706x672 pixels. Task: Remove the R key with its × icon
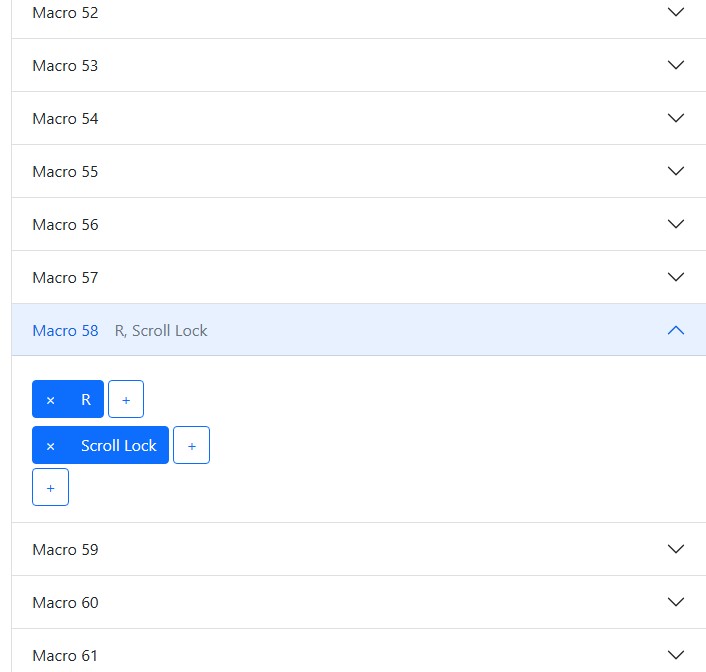(51, 400)
